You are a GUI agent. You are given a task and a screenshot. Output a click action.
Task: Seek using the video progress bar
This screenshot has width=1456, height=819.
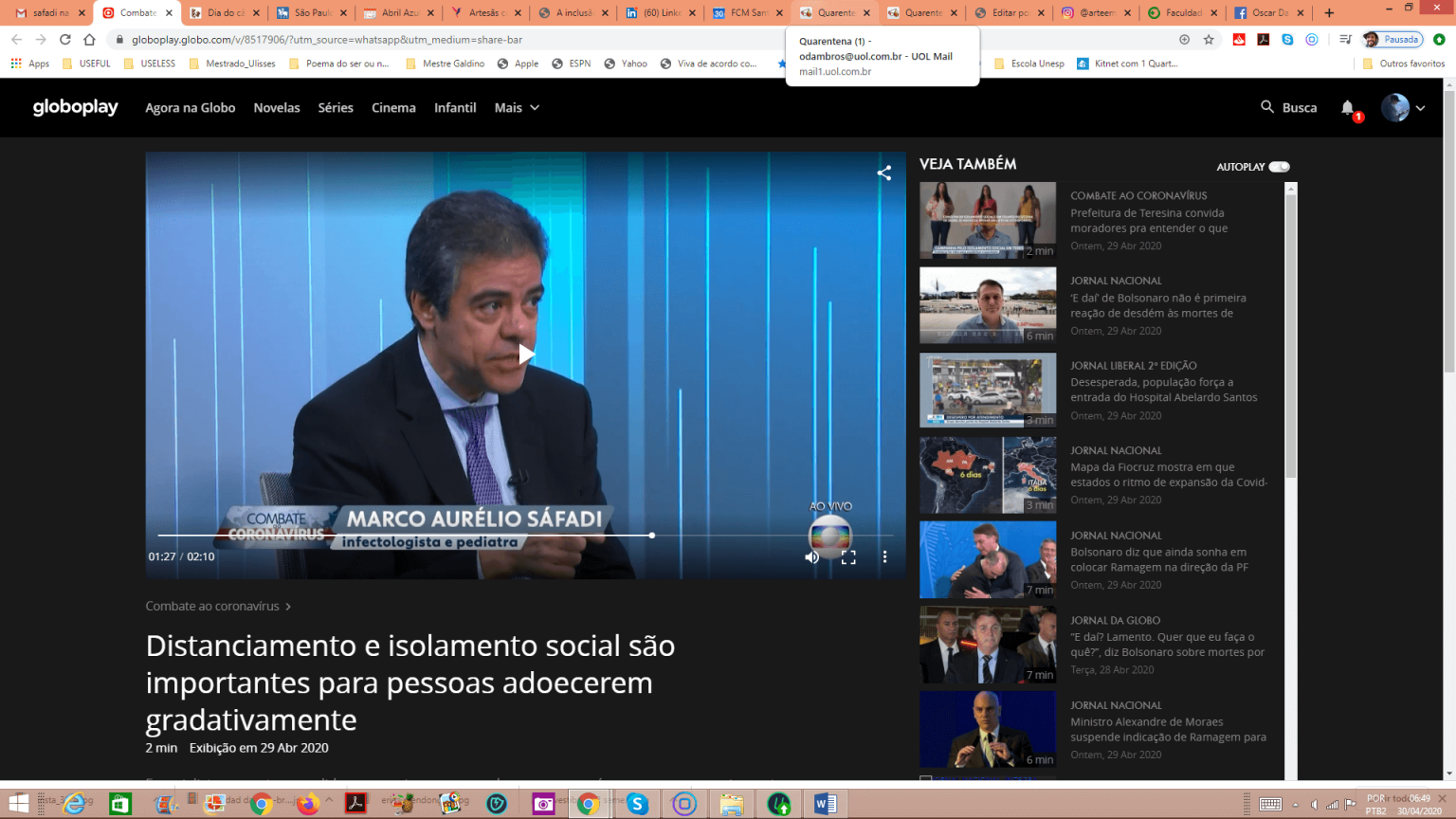pyautogui.click(x=526, y=536)
